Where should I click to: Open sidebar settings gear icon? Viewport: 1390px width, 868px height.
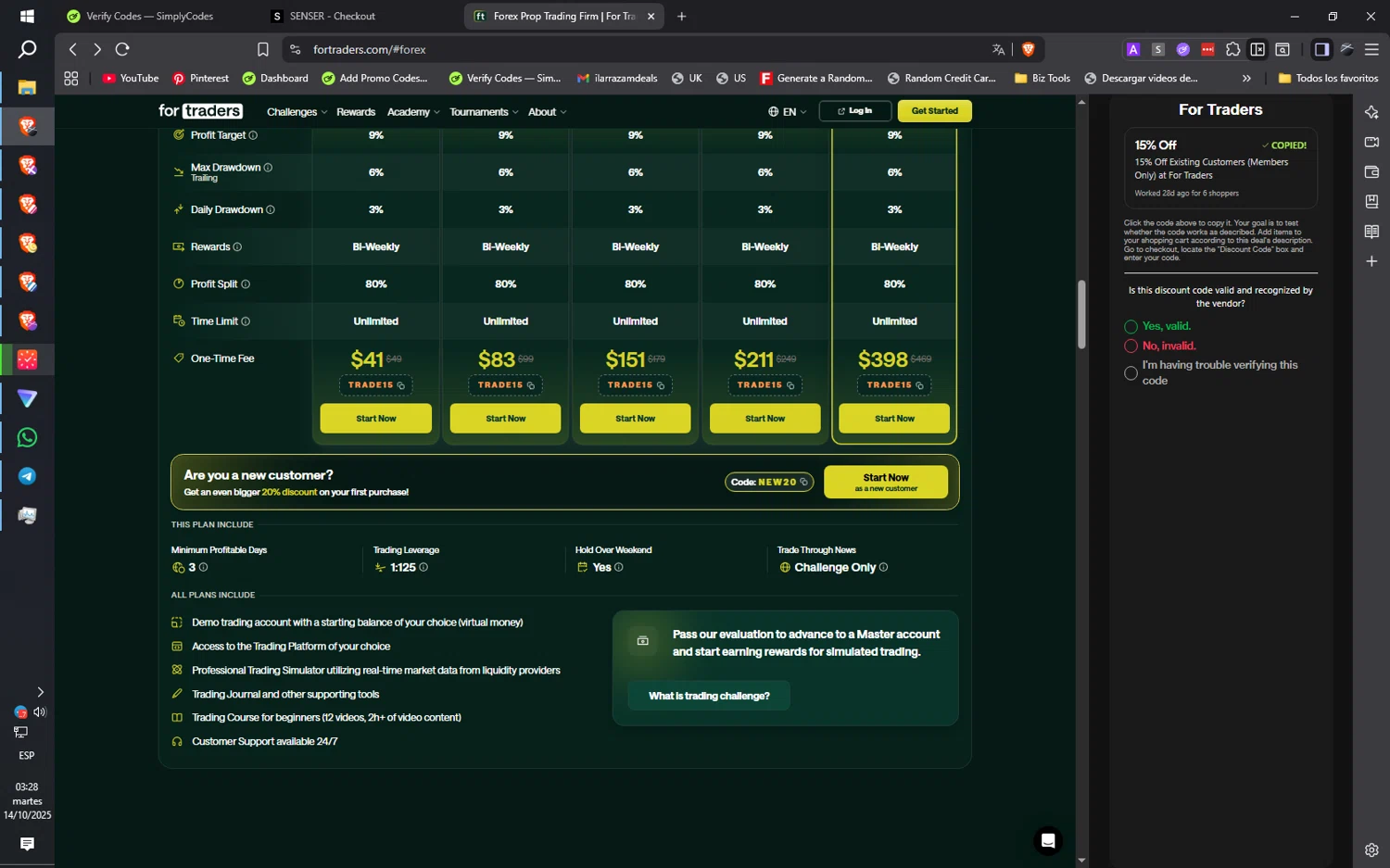(1371, 849)
